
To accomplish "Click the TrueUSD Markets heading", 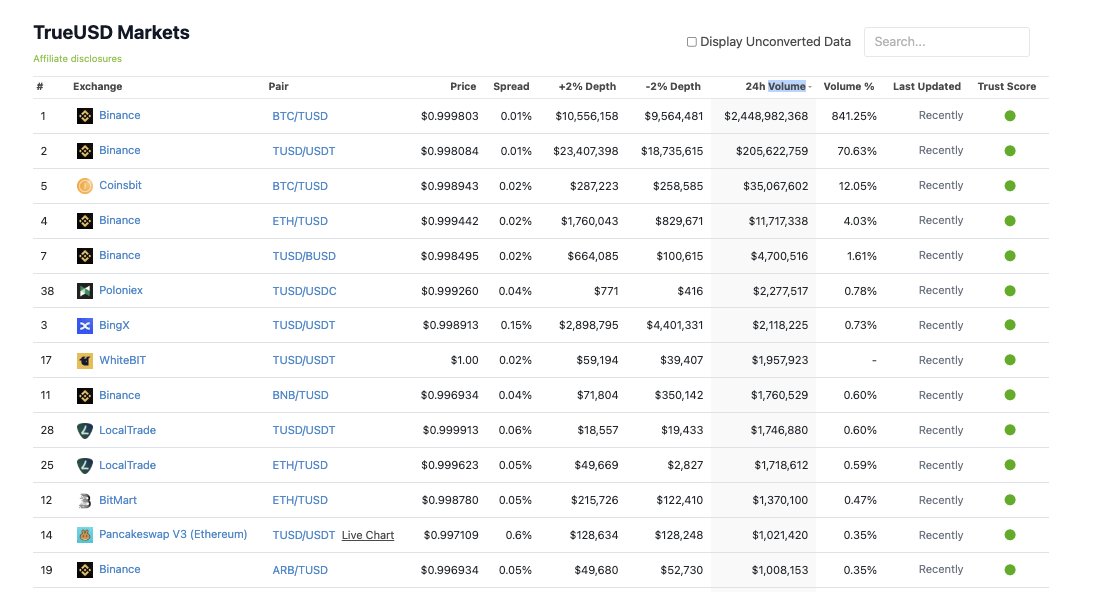I will (x=111, y=32).
